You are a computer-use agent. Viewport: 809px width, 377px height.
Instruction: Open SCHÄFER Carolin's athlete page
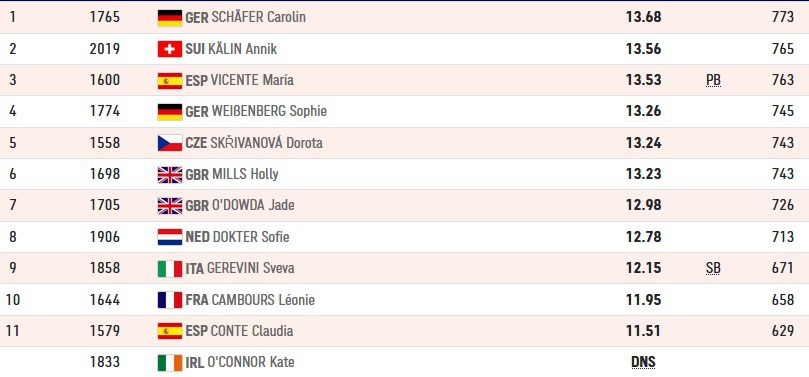point(258,18)
